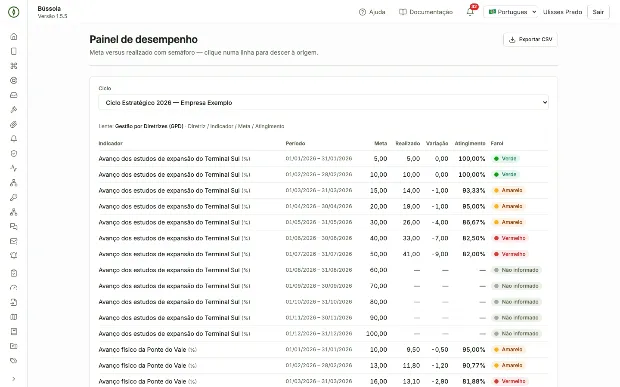Open the folder chart sidebar icon
This screenshot has width=620, height=387.
pyautogui.click(x=13, y=346)
